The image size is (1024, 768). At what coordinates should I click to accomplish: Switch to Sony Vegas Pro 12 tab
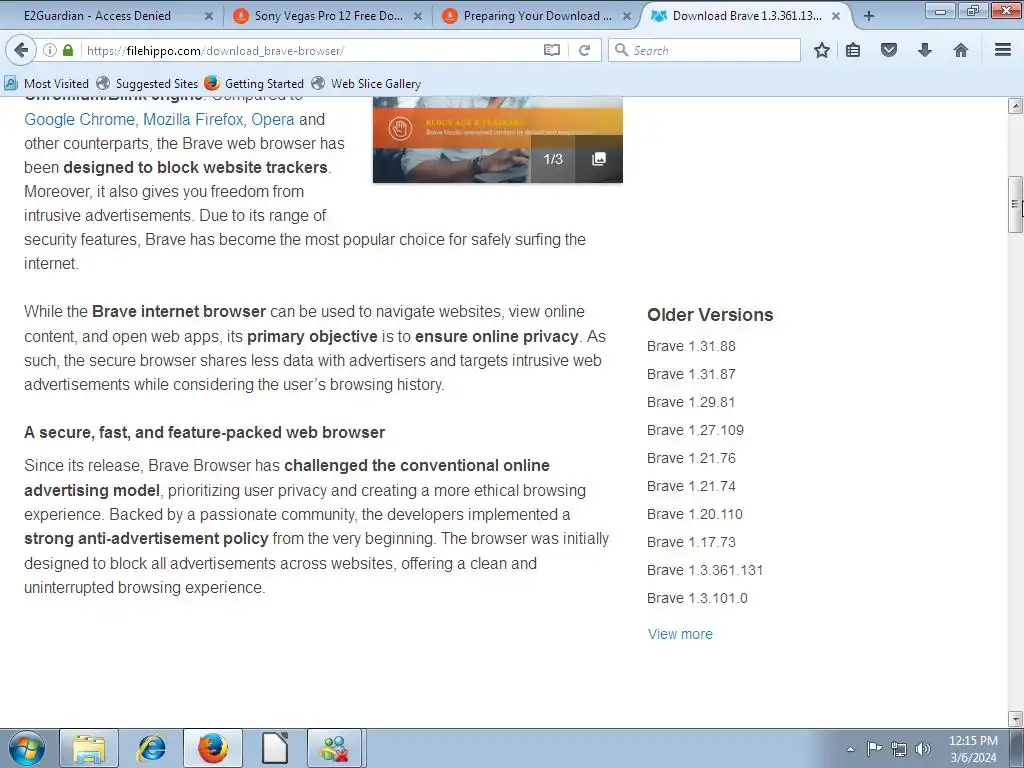coord(328,16)
